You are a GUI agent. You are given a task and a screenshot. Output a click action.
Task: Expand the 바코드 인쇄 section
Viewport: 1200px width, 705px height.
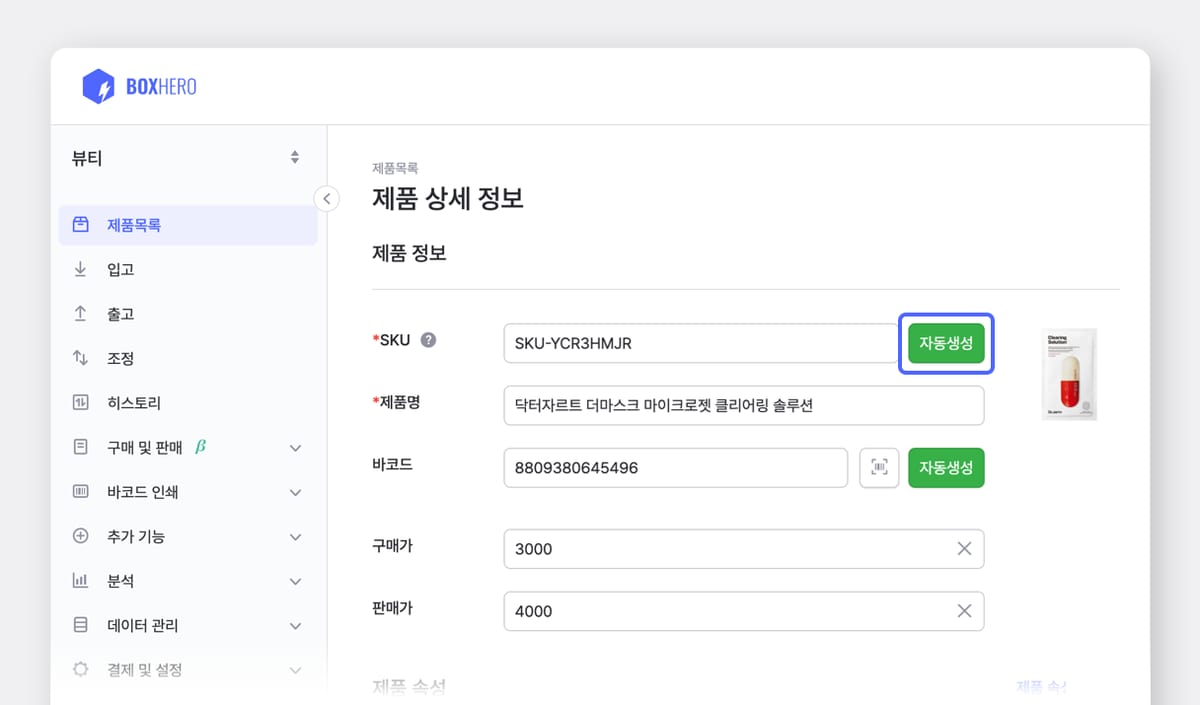click(x=295, y=492)
